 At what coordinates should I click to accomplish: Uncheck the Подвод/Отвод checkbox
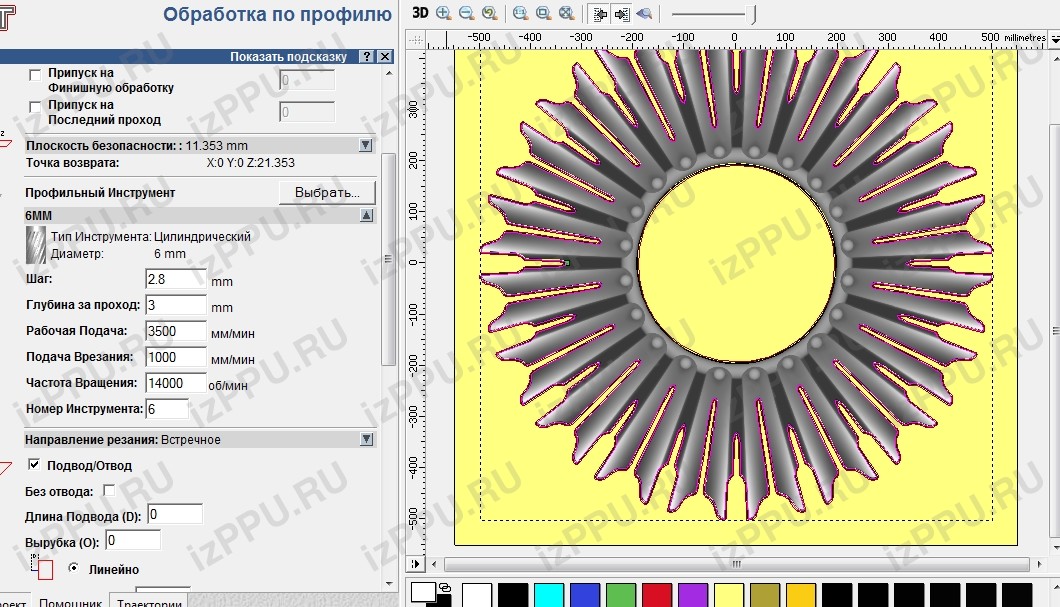coord(35,465)
